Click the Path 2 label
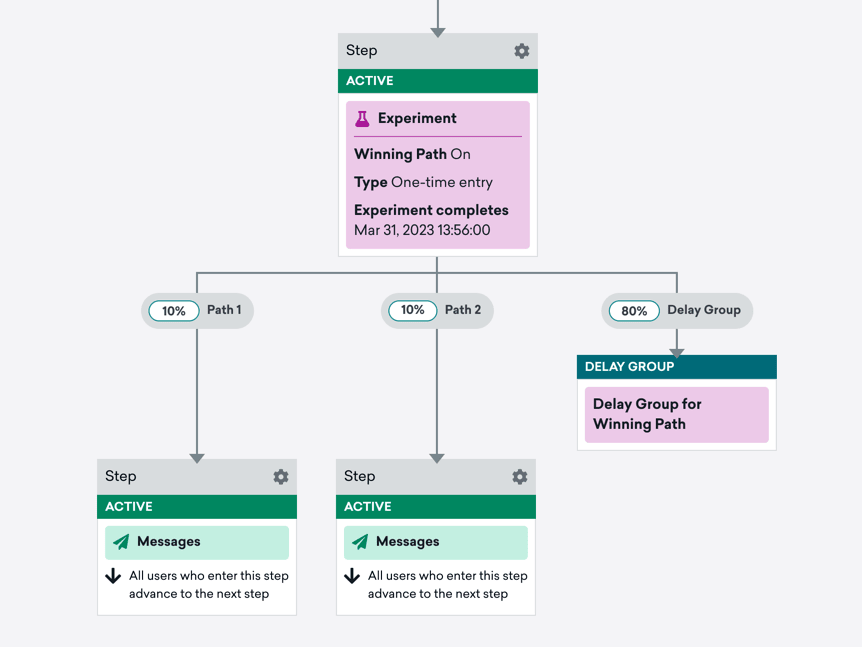The height and width of the screenshot is (647, 862). [x=463, y=310]
